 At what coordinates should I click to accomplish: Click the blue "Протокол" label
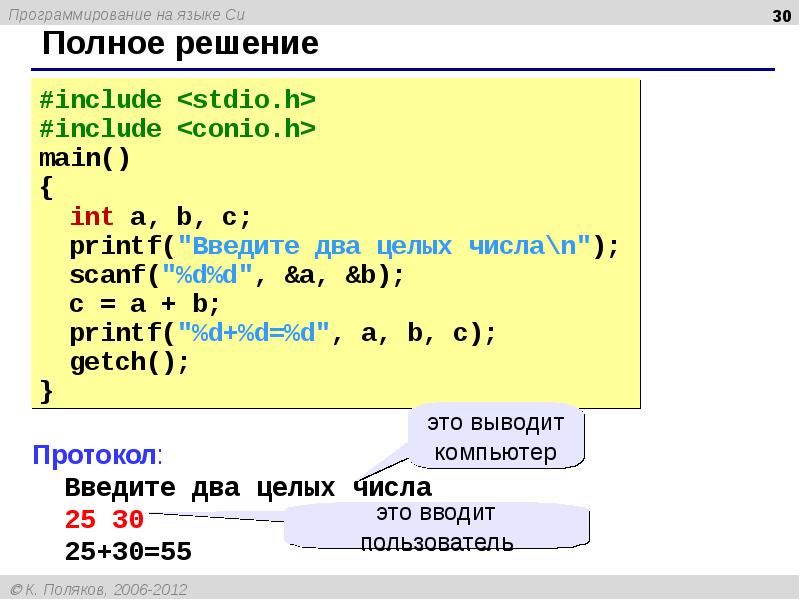[x=95, y=456]
